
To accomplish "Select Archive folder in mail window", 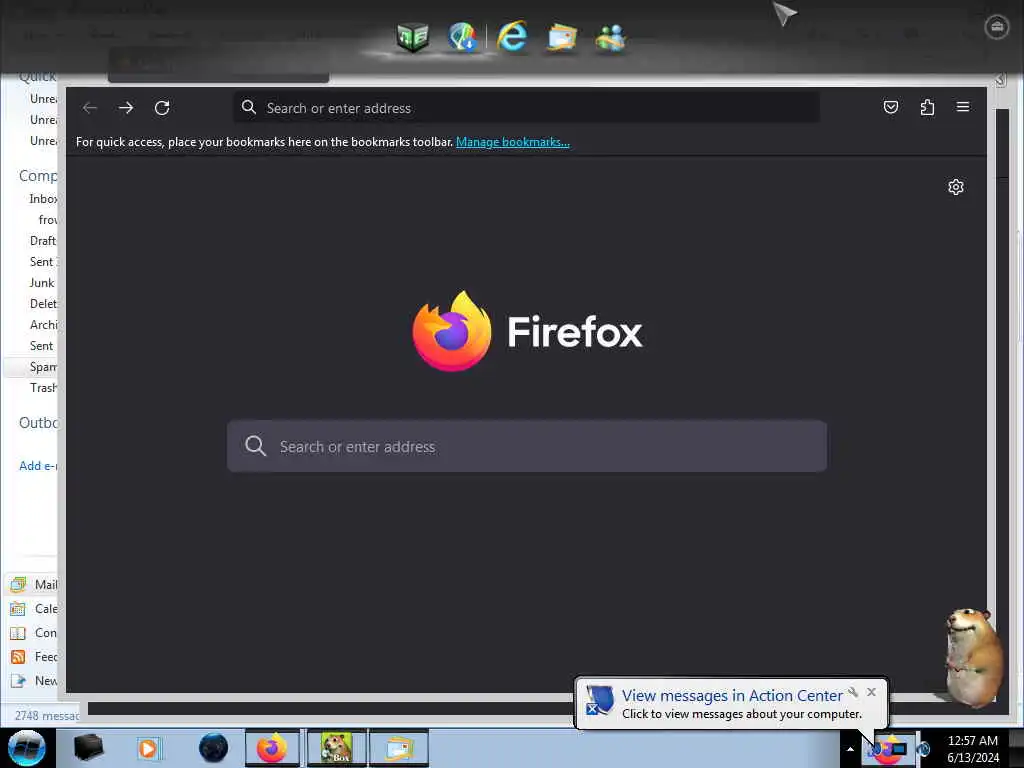I will (43, 325).
